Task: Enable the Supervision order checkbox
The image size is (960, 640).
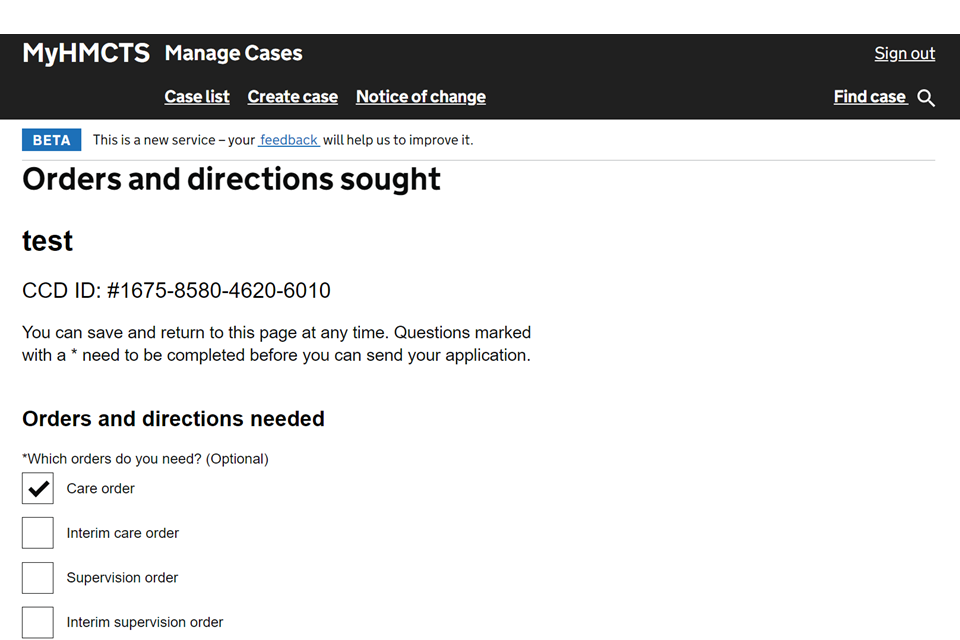Action: [x=38, y=578]
